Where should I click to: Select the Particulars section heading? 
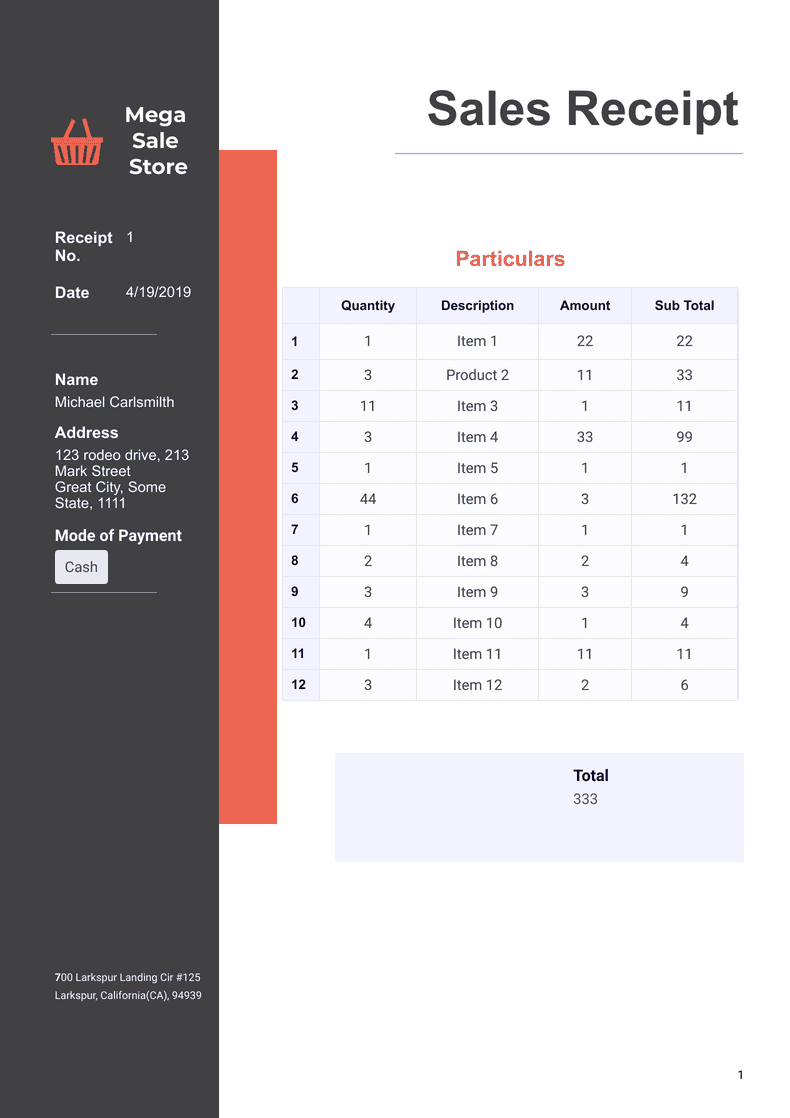[x=510, y=259]
